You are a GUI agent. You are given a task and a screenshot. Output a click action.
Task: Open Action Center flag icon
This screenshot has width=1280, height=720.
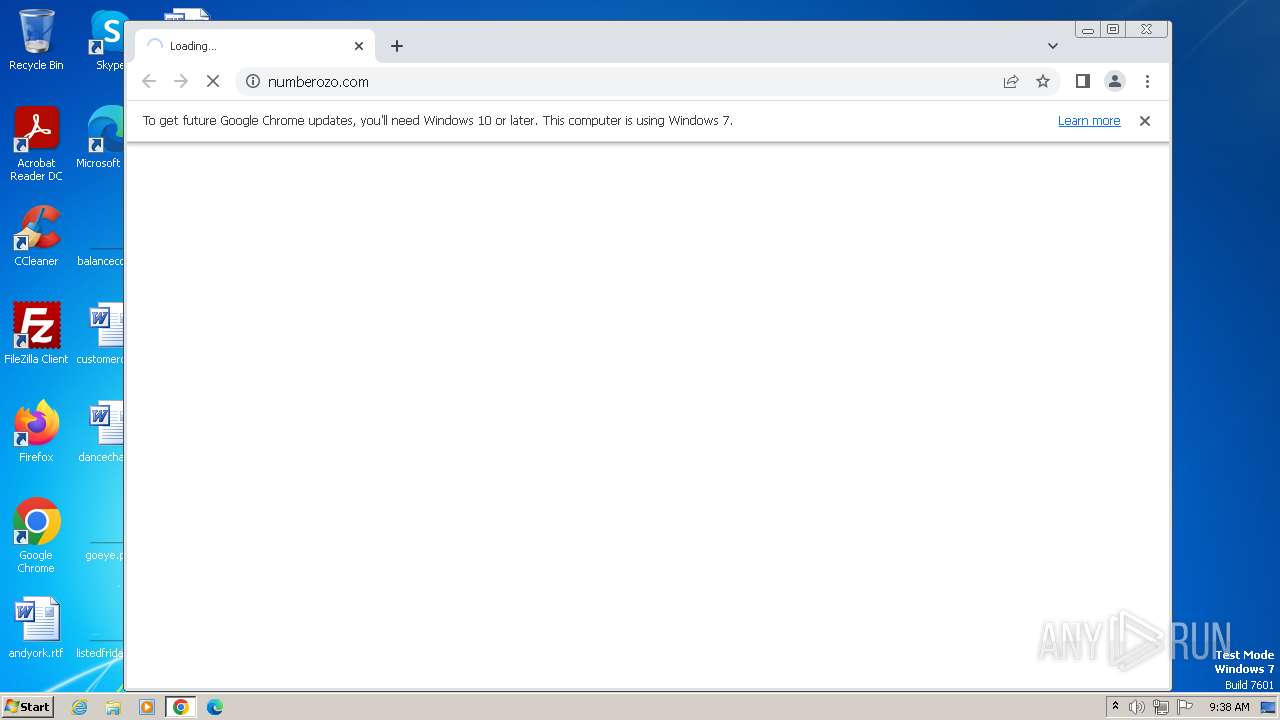click(1185, 707)
